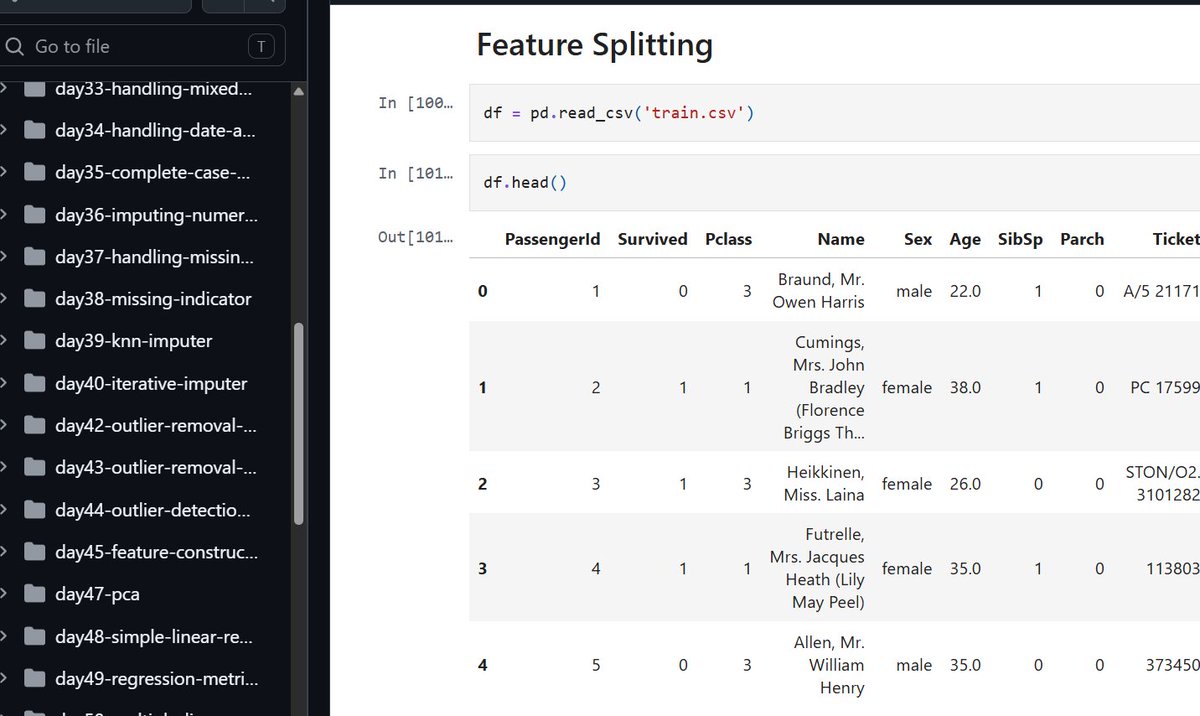Click the Age column header
The width and height of the screenshot is (1200, 716).
coord(965,239)
